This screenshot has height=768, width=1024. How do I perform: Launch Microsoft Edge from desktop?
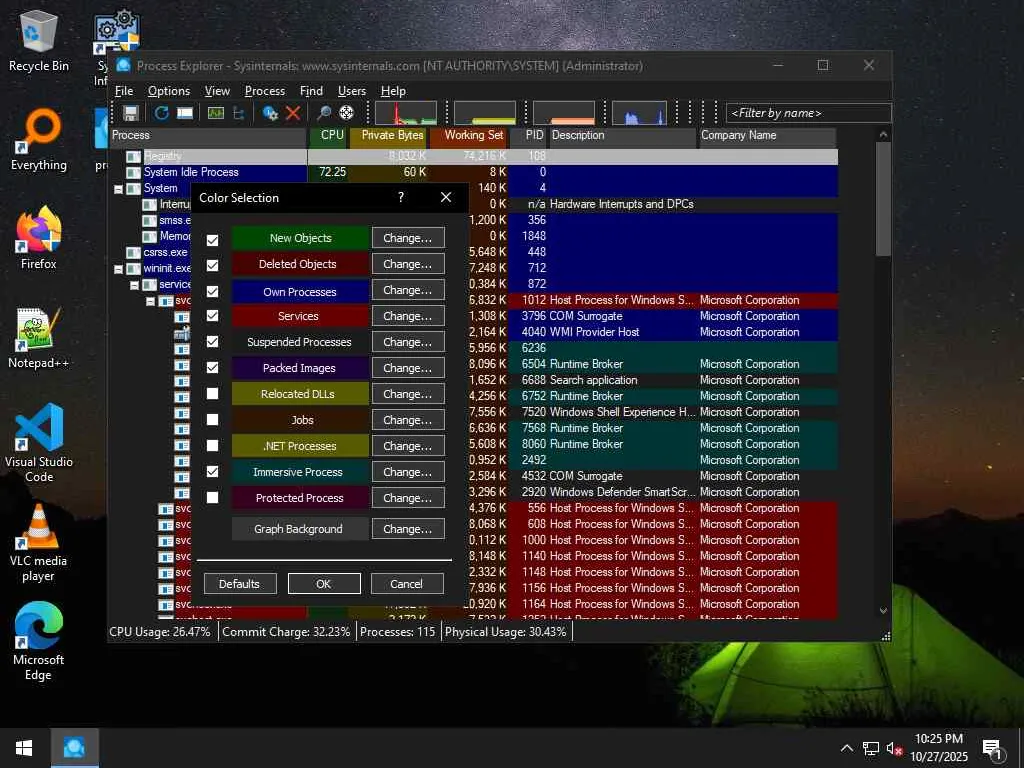39,642
